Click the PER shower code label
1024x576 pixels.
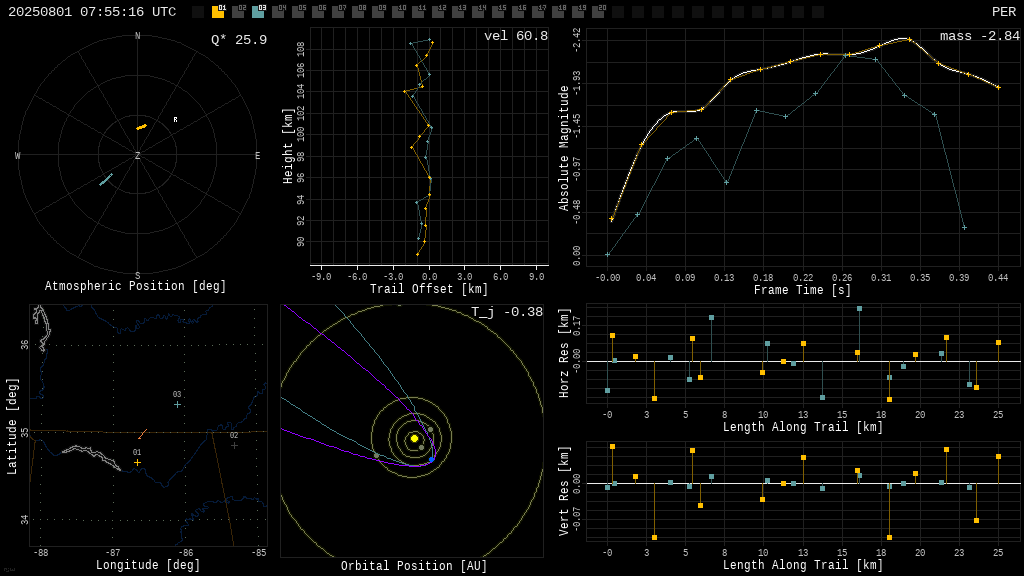[1004, 12]
